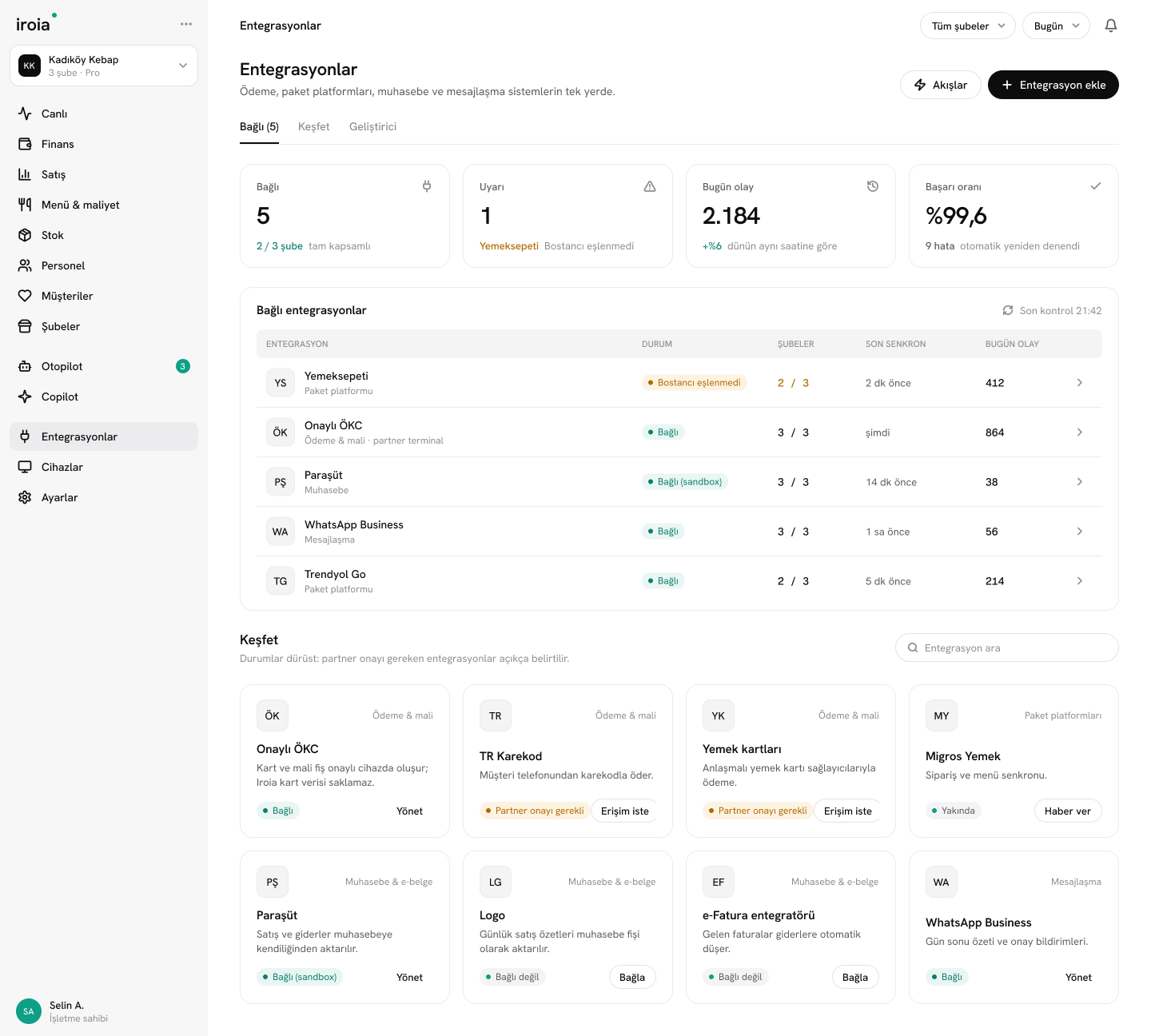
Task: Expand the WhatsApp Business row chevron
Action: pyautogui.click(x=1080, y=532)
